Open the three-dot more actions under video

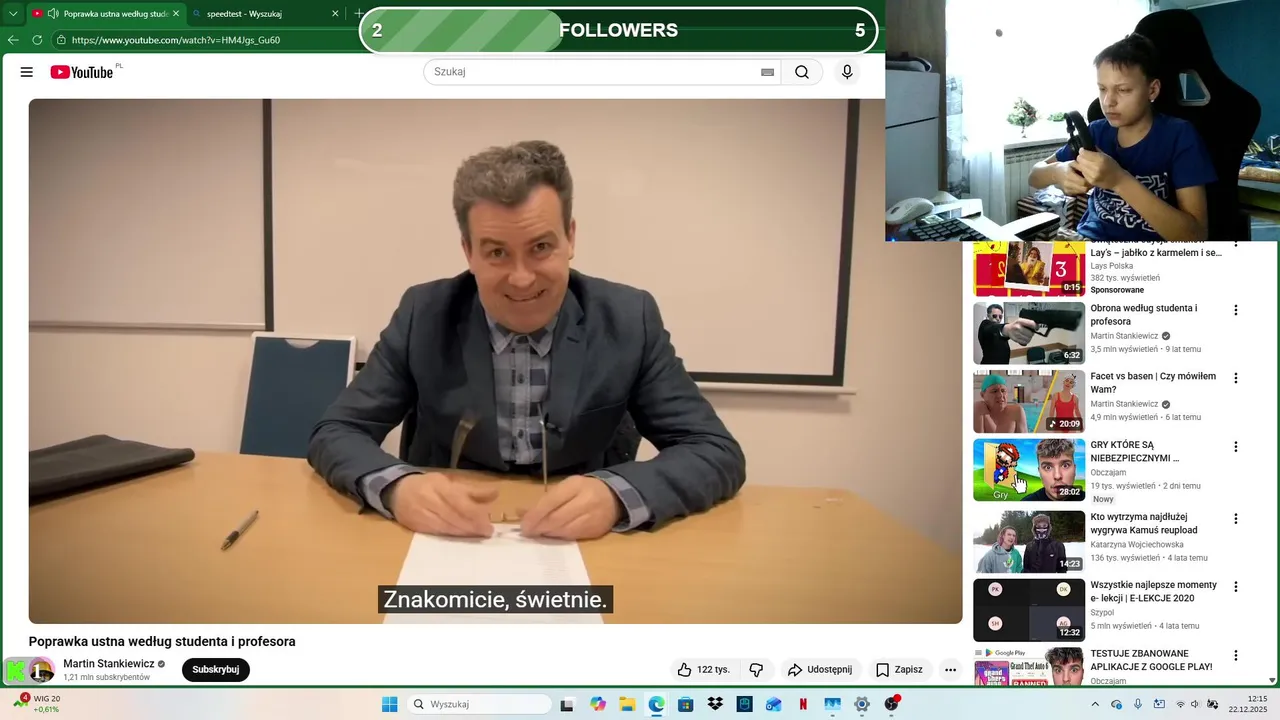(x=950, y=670)
